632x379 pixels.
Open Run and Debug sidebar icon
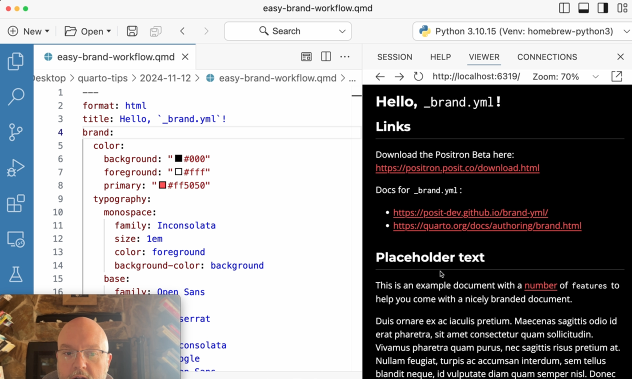pos(16,168)
